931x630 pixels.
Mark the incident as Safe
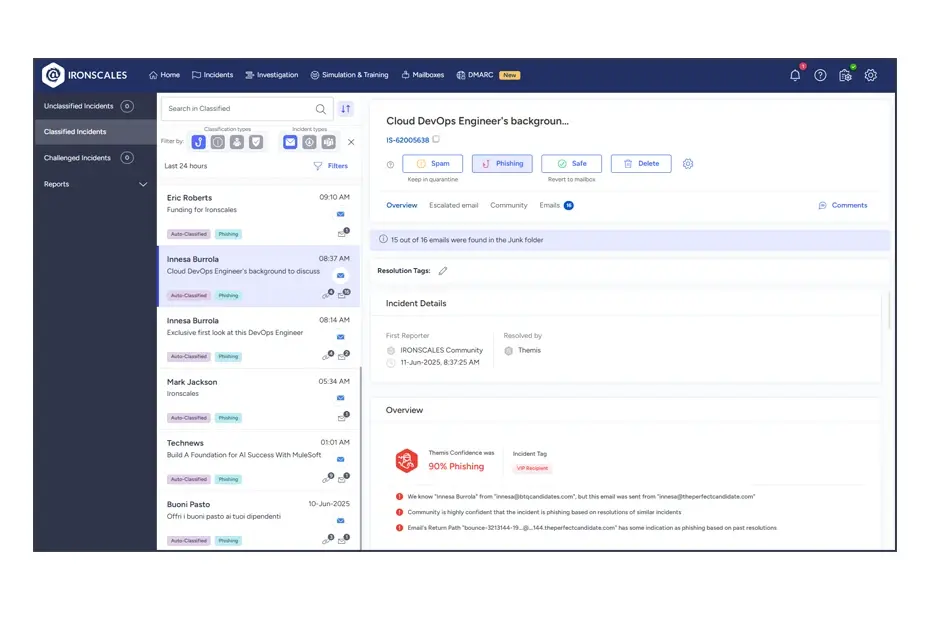pos(571,164)
